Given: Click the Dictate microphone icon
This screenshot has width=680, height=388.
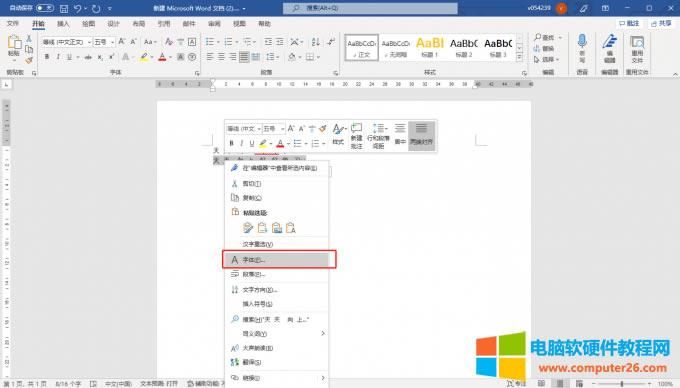Looking at the screenshot, I should coord(582,42).
